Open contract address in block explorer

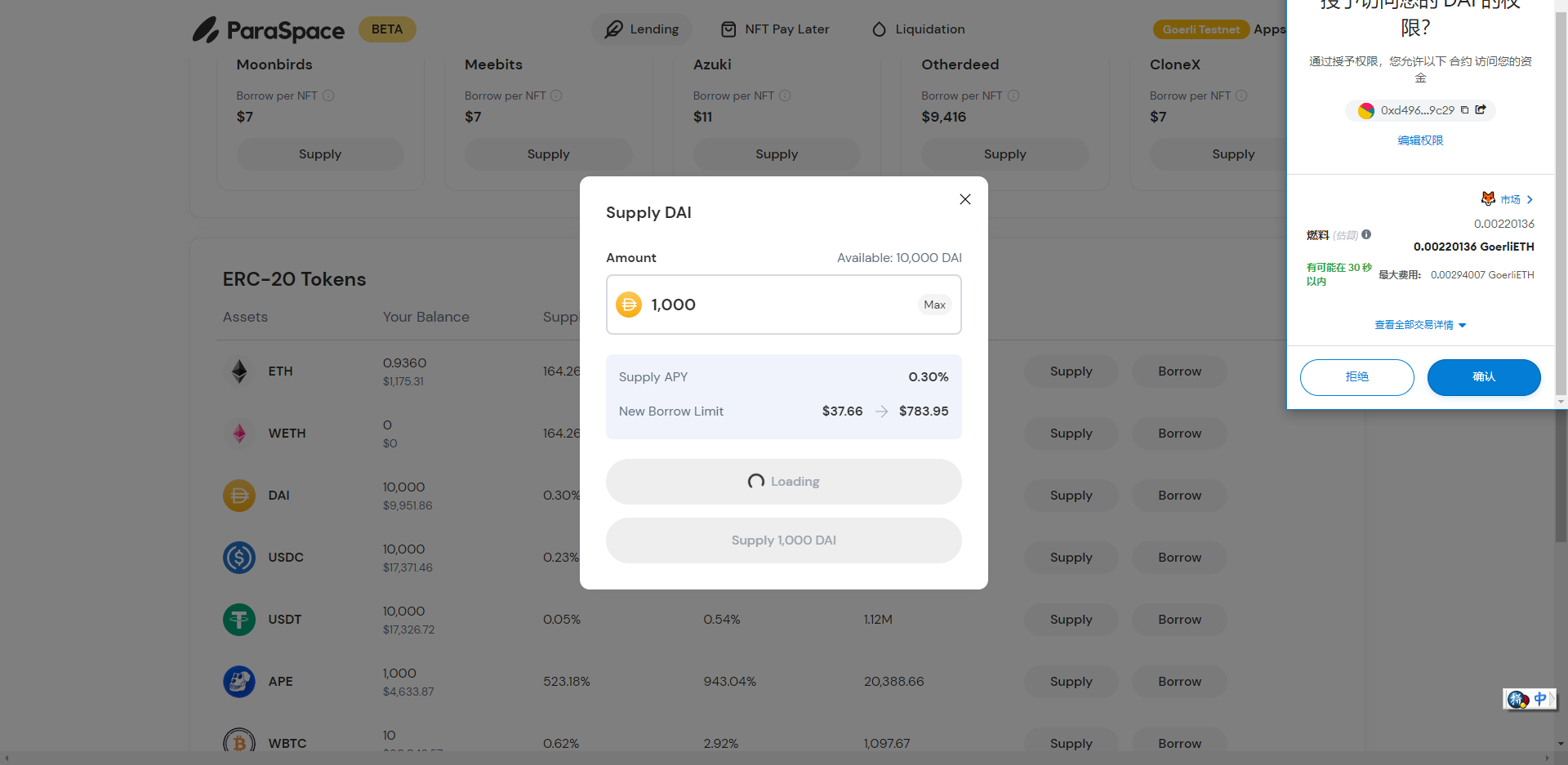[x=1481, y=110]
